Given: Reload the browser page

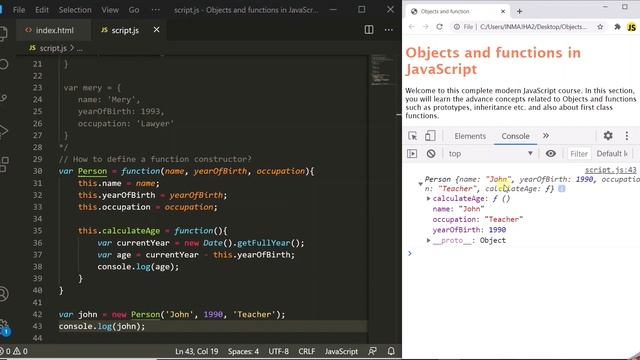Looking at the screenshot, I should click(x=439, y=27).
